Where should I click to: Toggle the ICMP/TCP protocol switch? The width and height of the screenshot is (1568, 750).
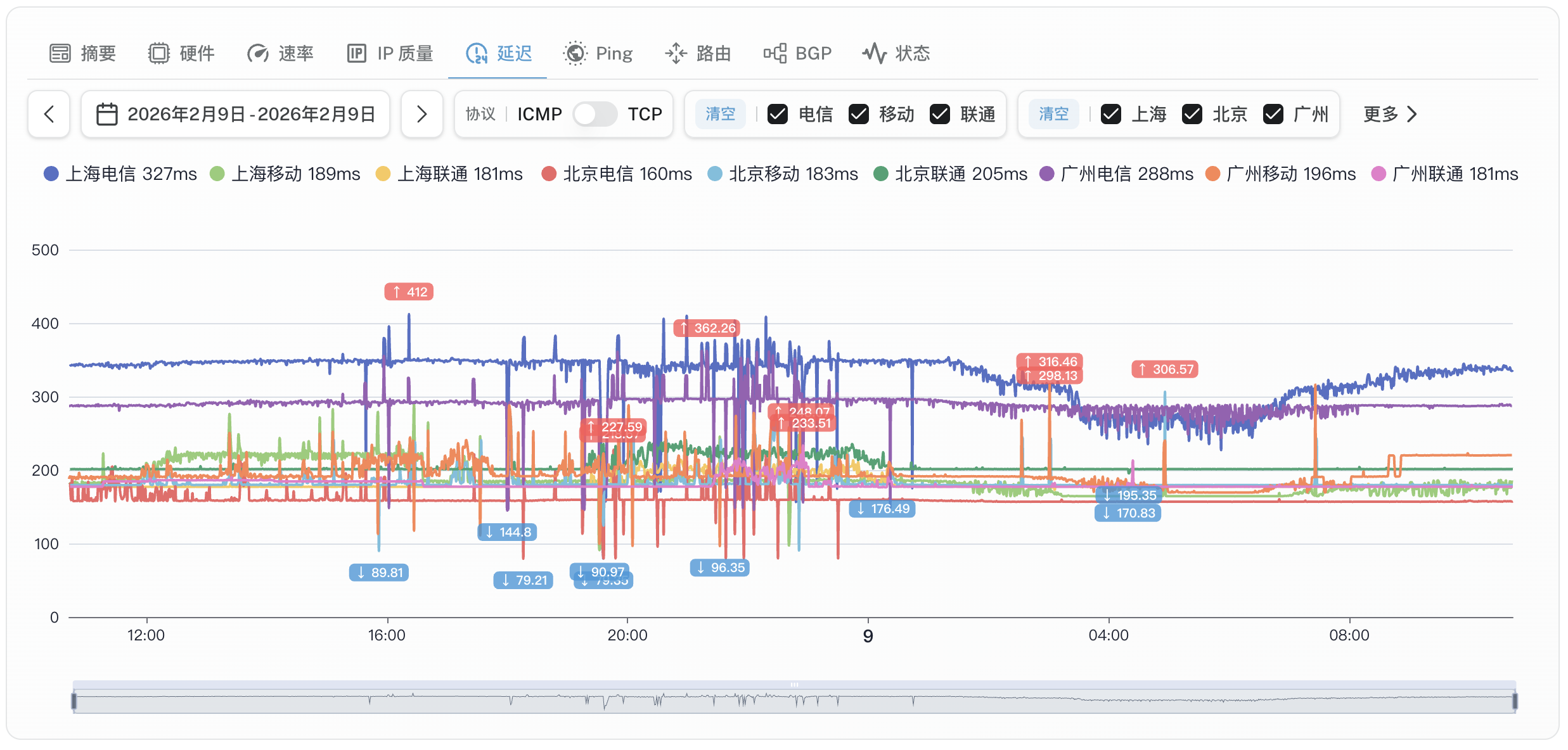[594, 114]
